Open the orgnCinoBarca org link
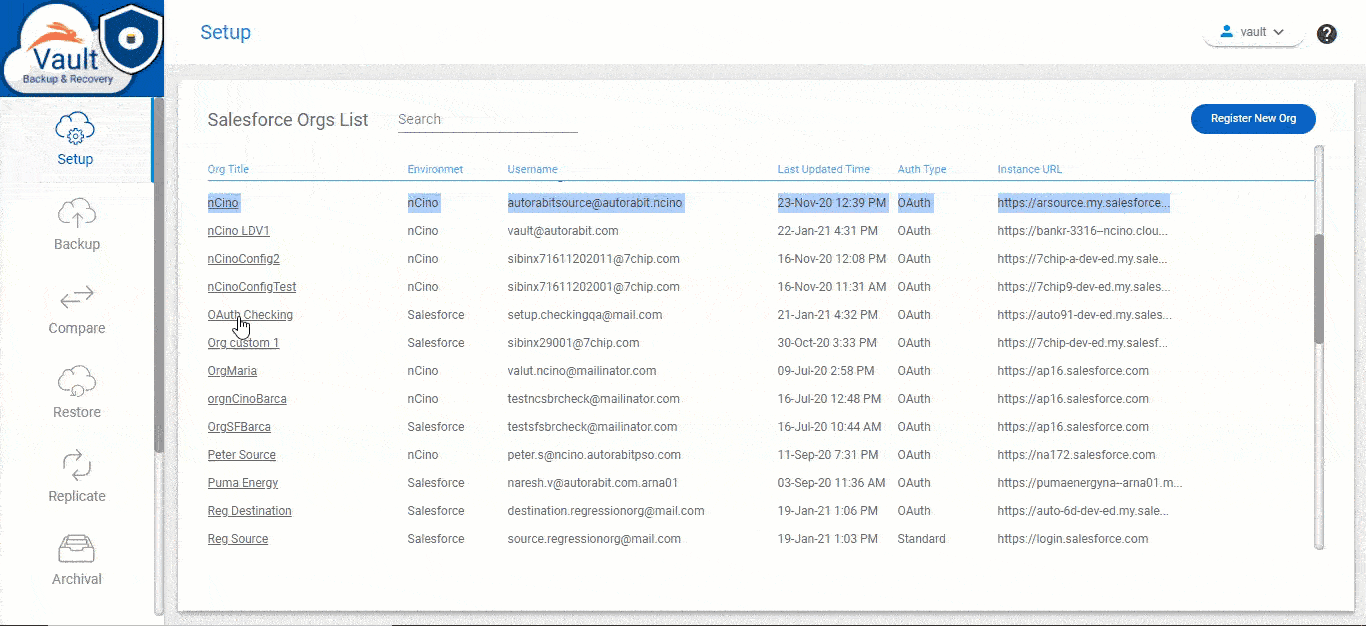 (x=247, y=399)
